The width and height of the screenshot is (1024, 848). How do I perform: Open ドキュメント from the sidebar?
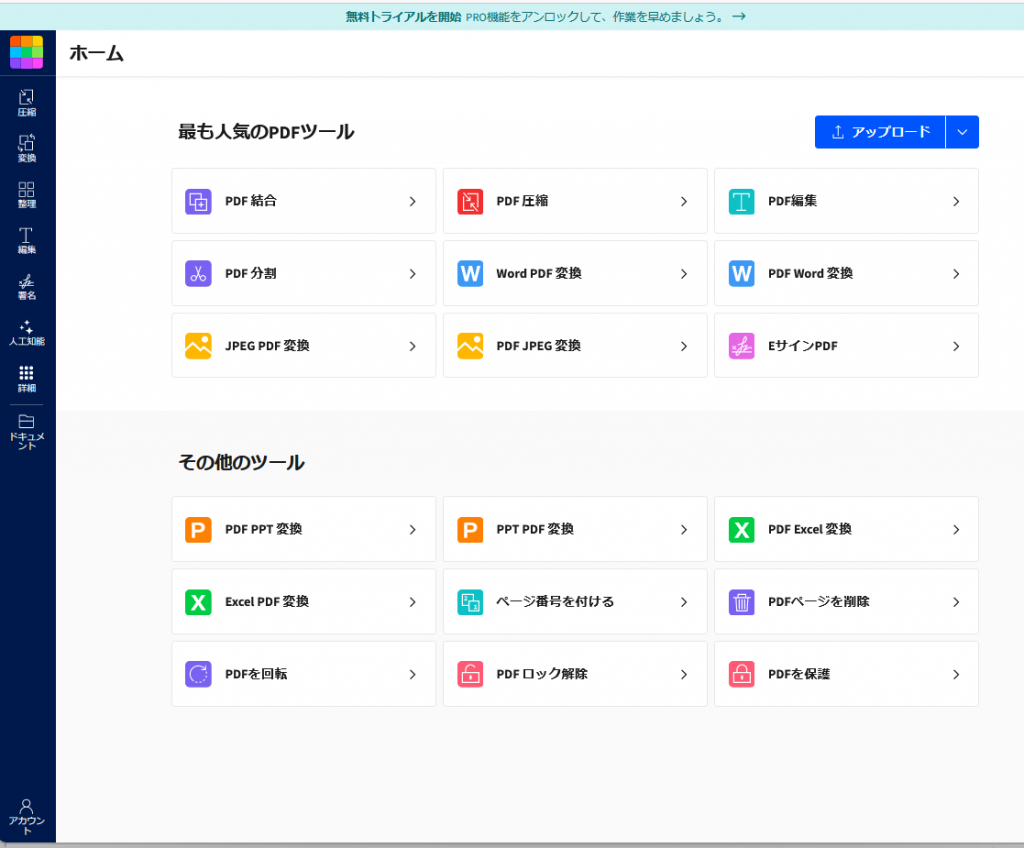tap(26, 430)
